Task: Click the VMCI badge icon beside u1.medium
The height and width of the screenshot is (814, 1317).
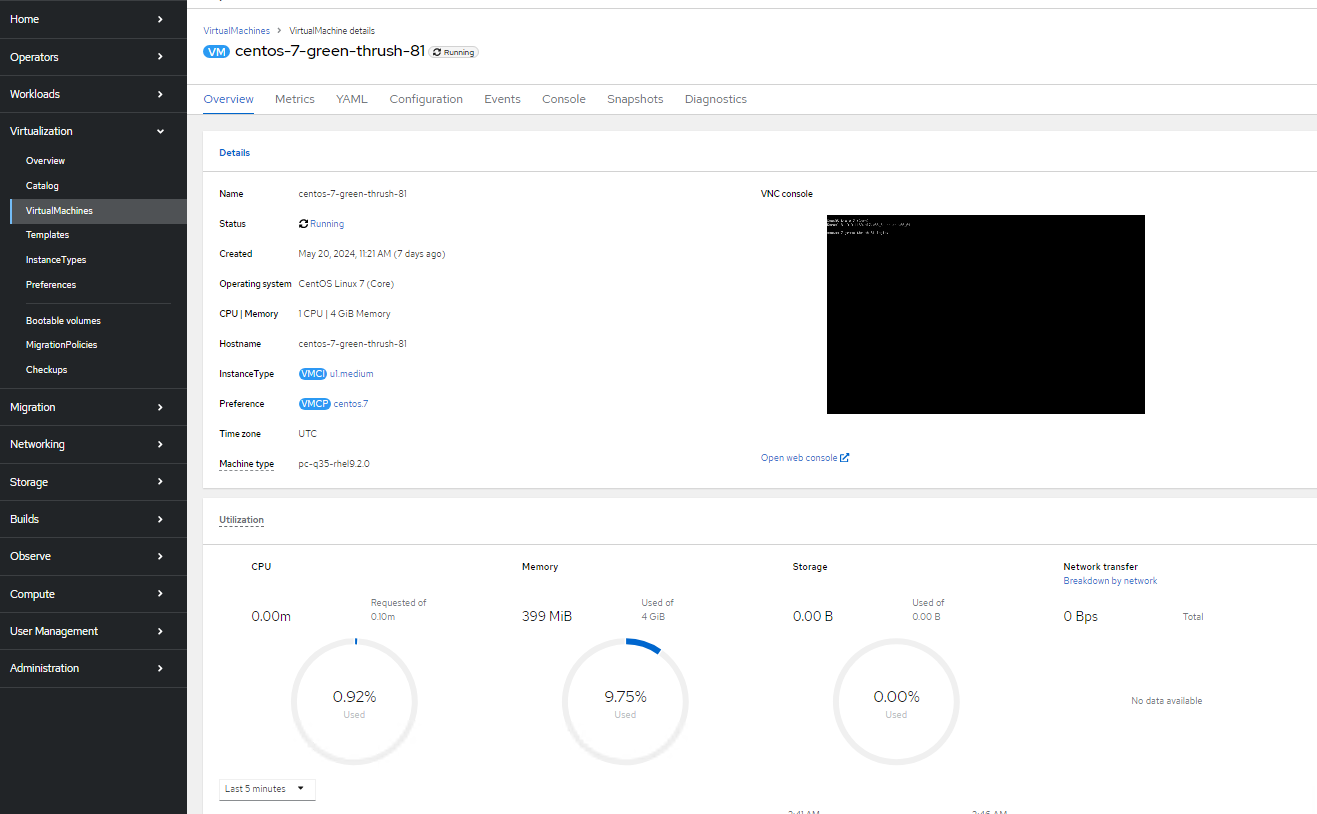Action: click(x=313, y=374)
